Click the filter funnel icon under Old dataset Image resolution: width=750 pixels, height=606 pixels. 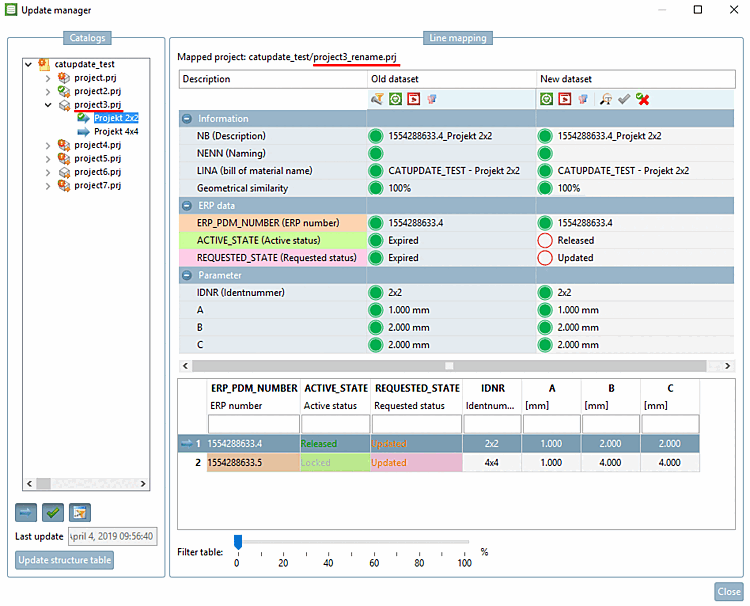point(377,99)
